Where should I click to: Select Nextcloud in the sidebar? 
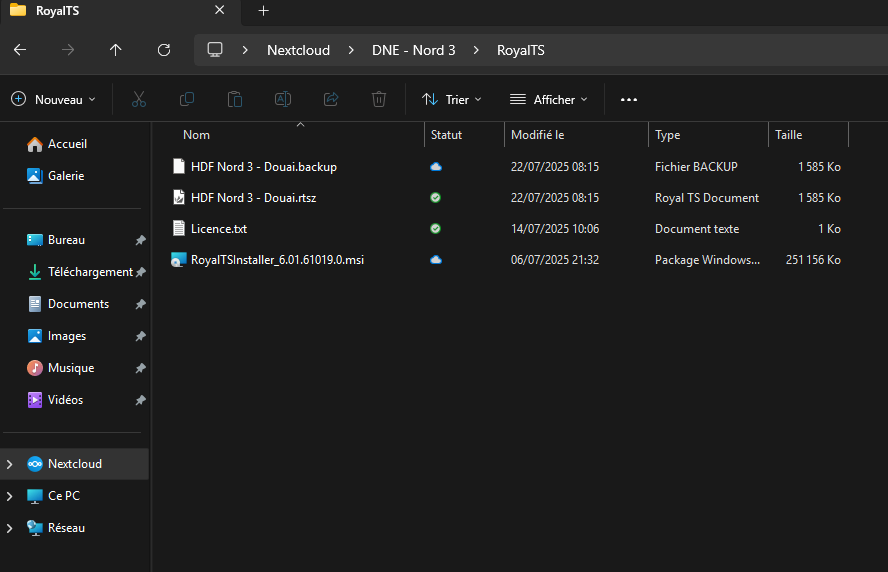(x=75, y=464)
